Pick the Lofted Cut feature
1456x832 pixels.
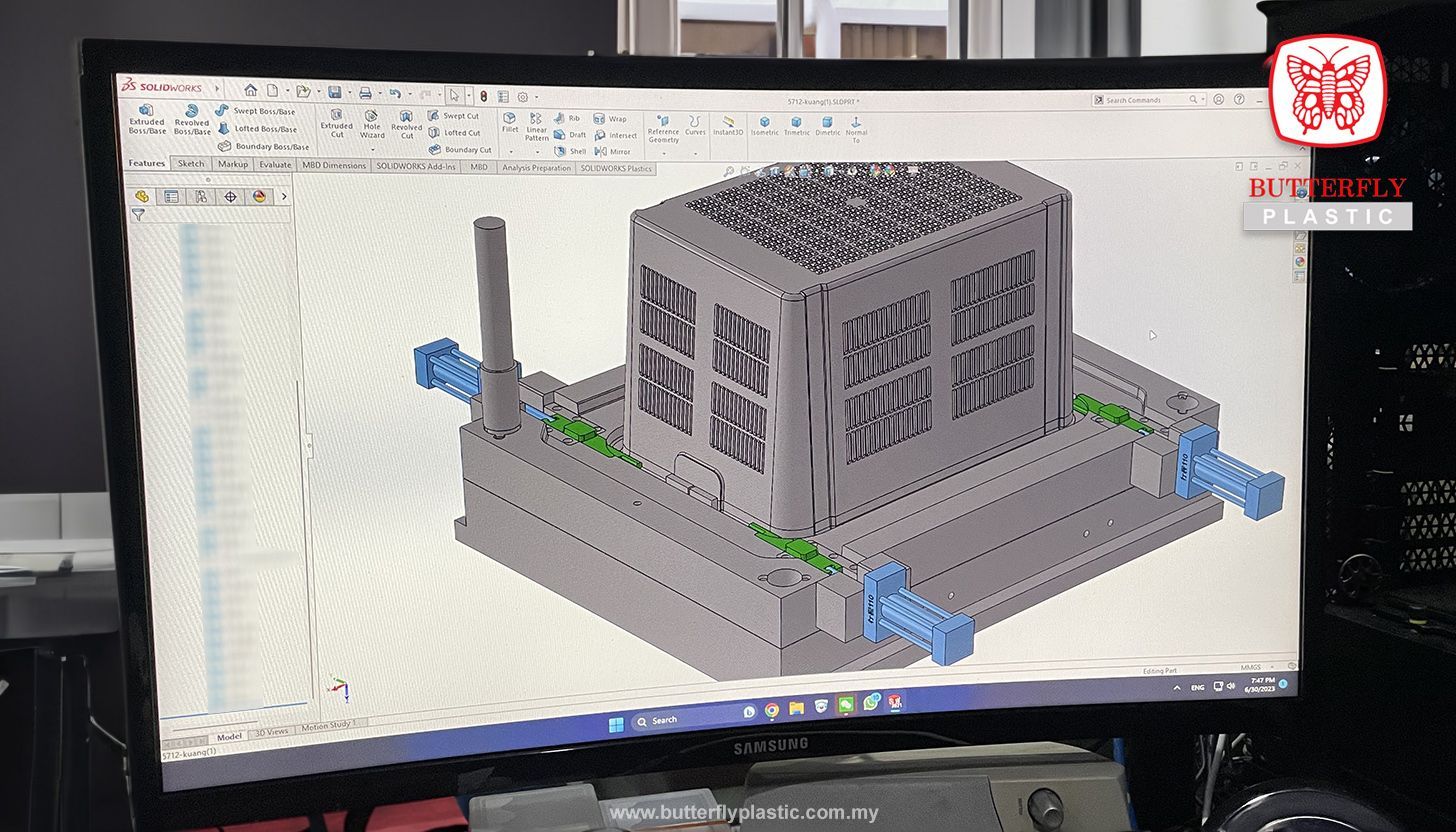(x=455, y=132)
